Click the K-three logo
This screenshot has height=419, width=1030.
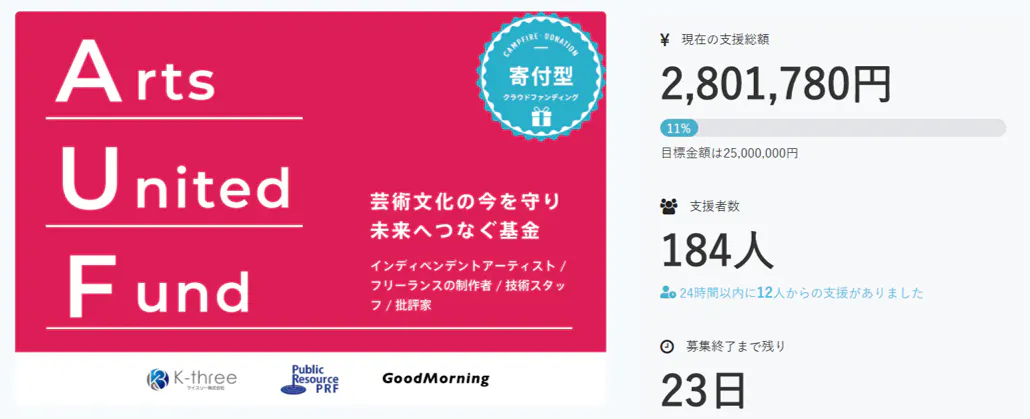[192, 380]
